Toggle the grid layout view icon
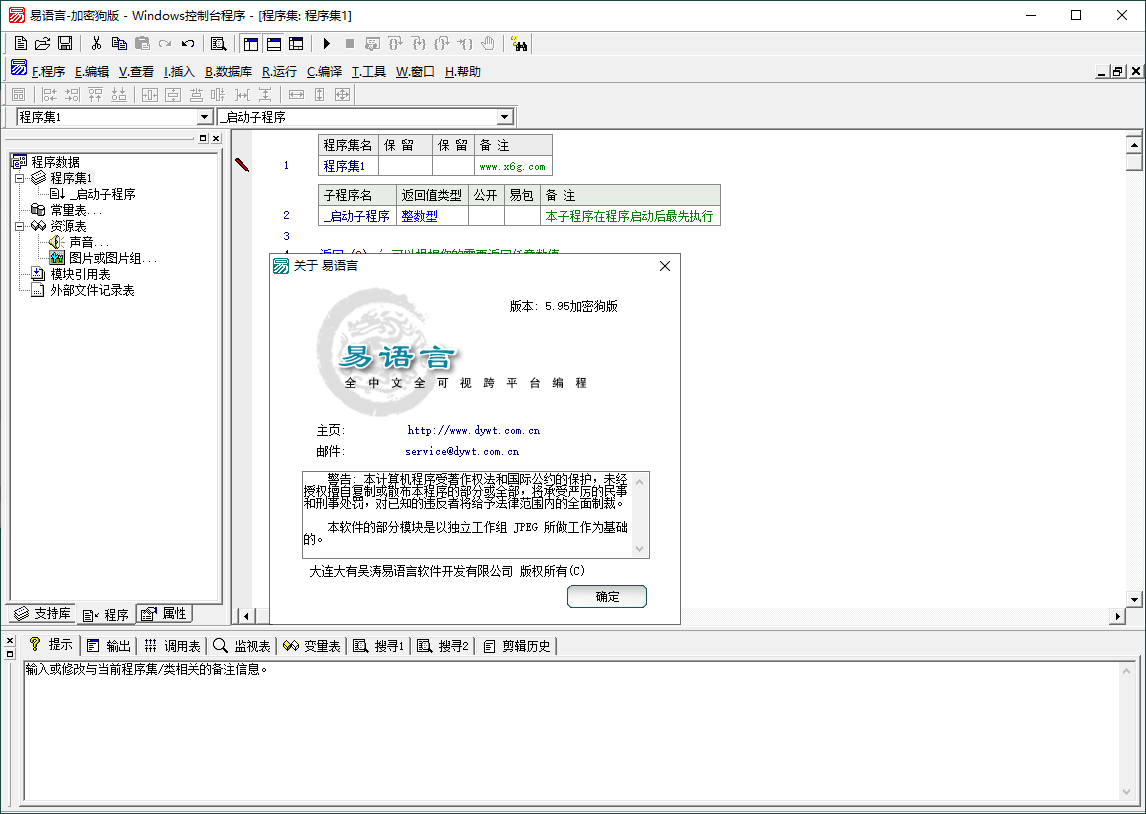 point(294,43)
